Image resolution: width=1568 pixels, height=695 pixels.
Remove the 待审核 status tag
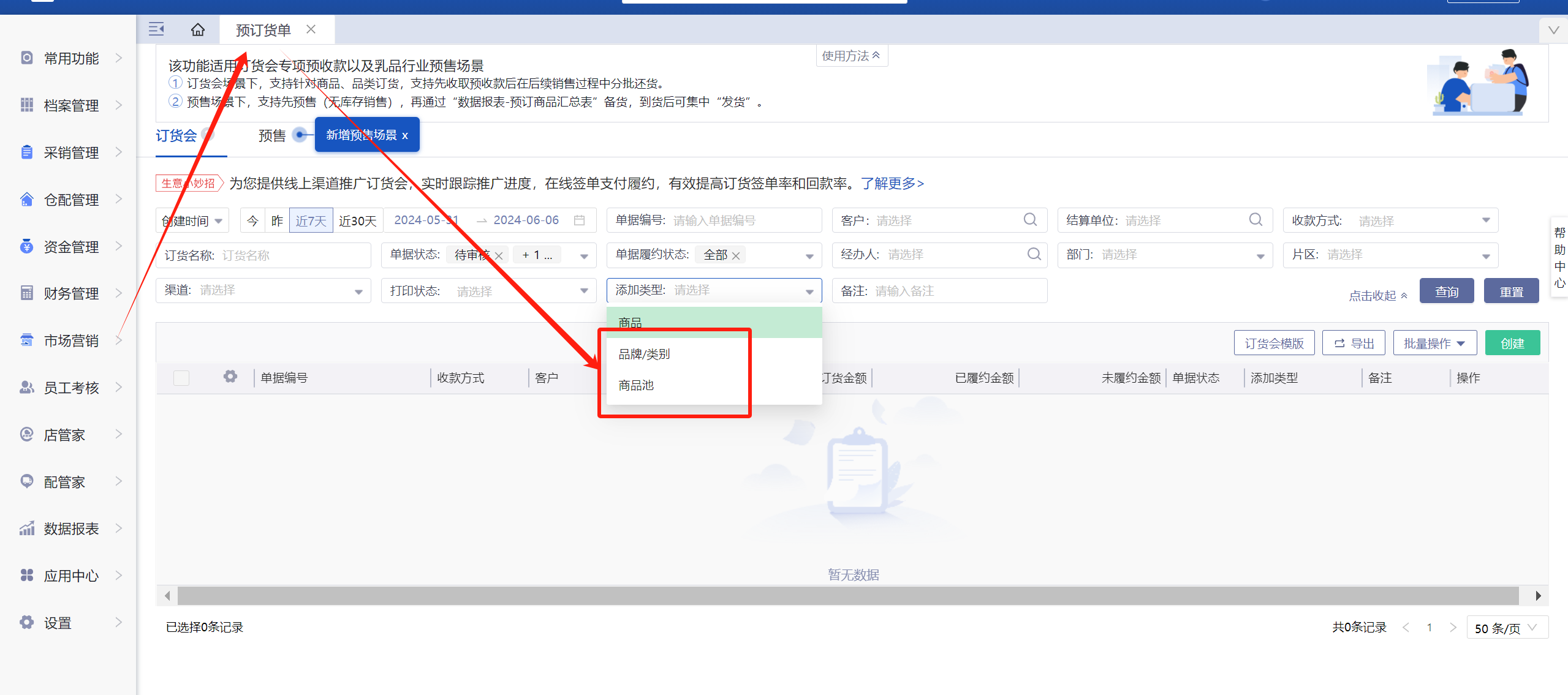(x=499, y=256)
